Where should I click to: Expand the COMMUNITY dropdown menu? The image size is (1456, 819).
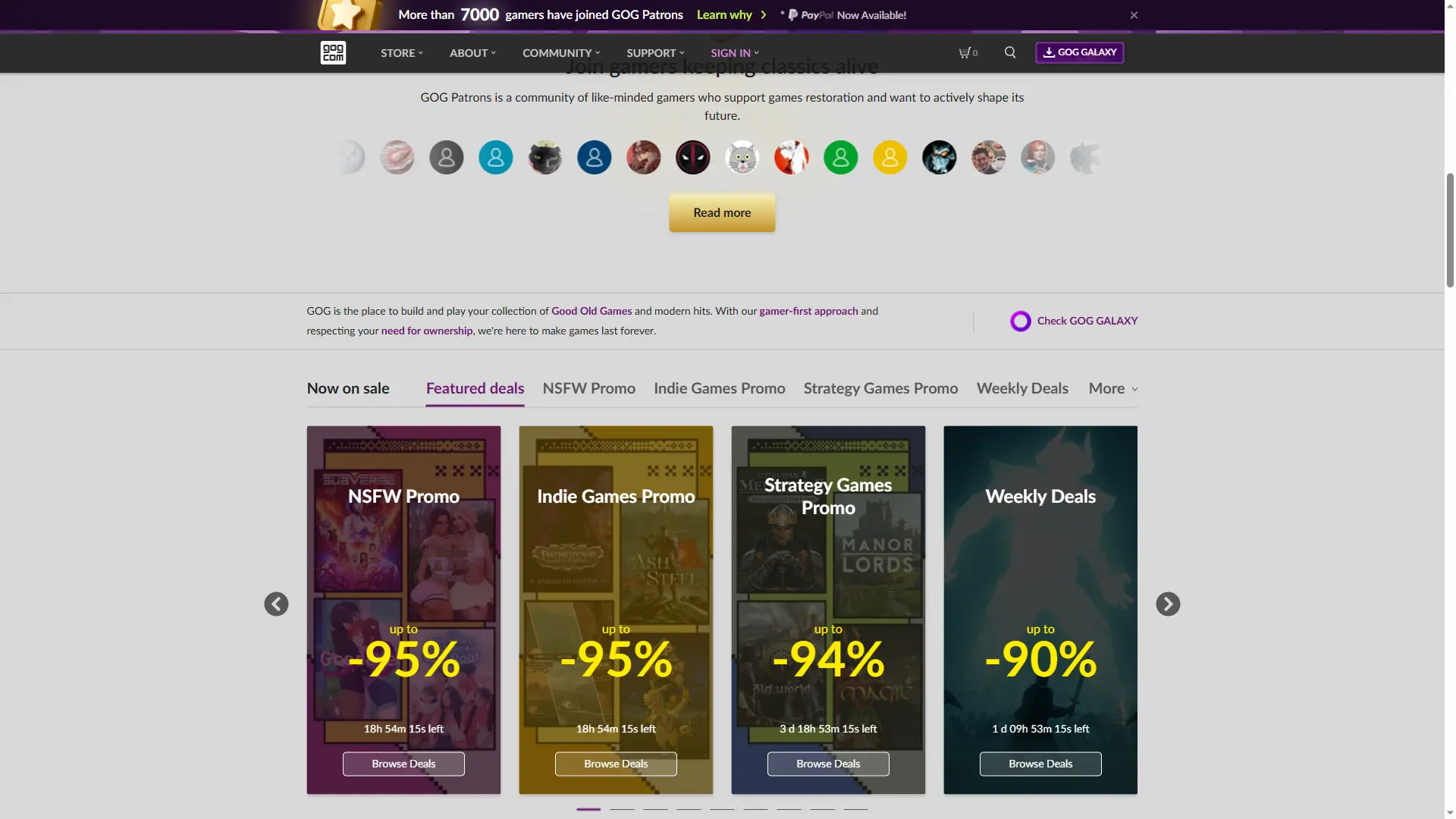tap(560, 53)
